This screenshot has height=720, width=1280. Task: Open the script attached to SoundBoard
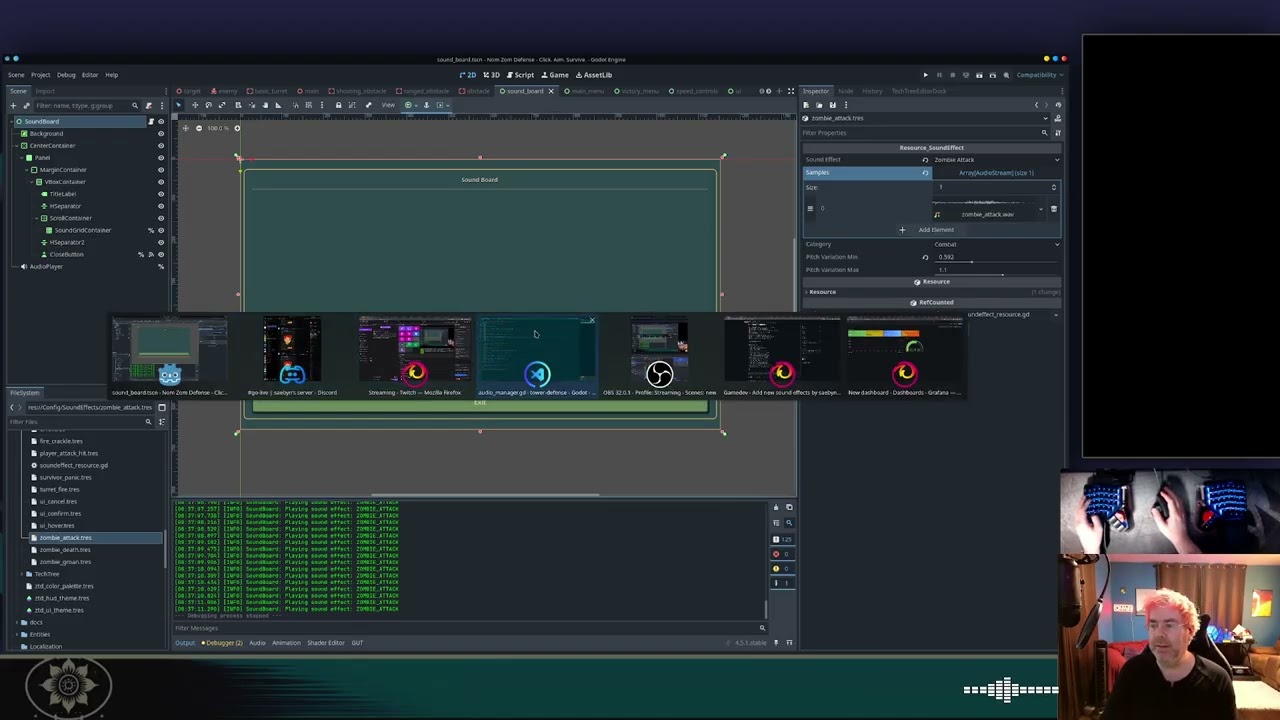151,122
